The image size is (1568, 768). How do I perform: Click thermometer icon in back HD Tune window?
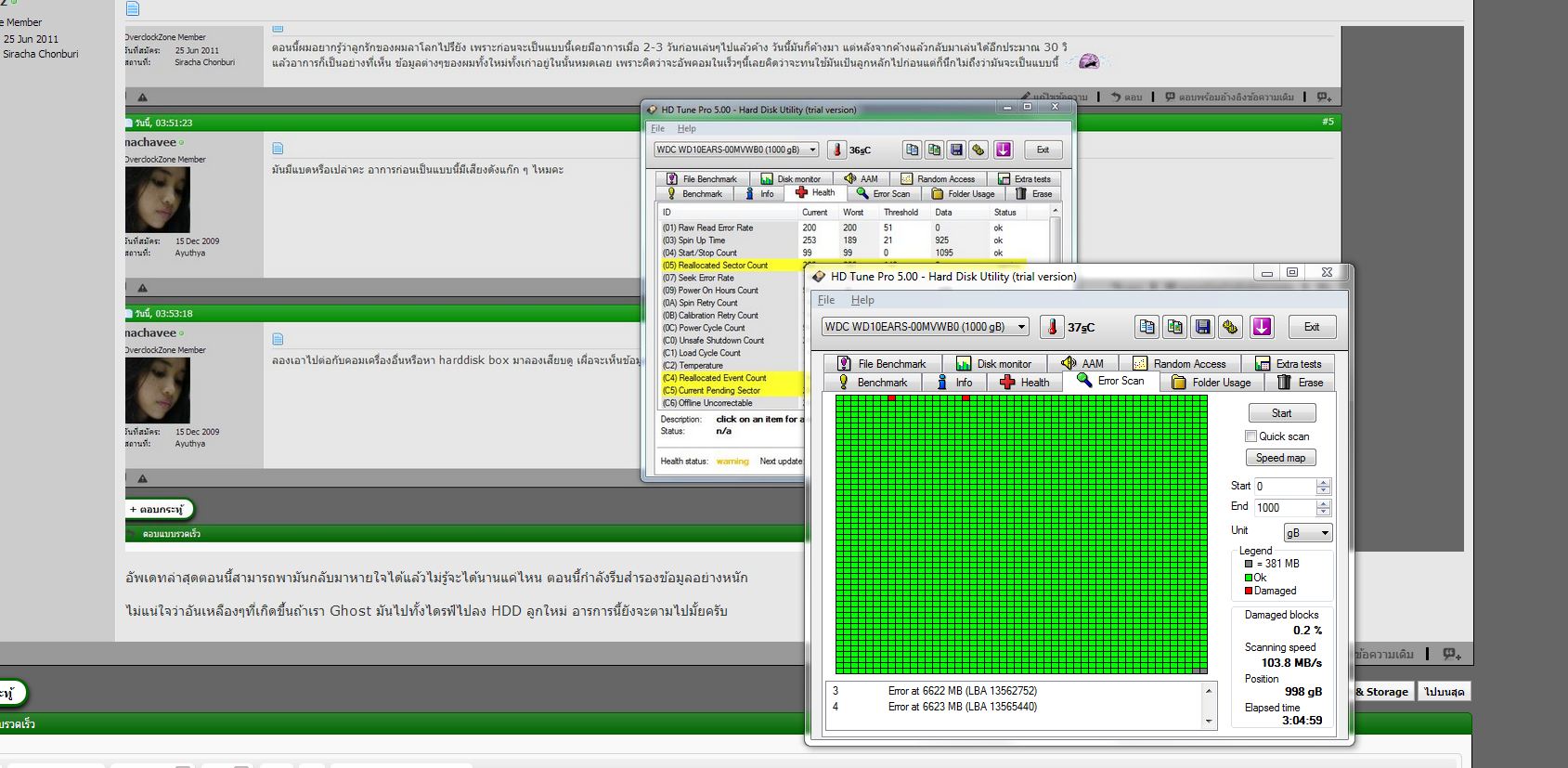pyautogui.click(x=836, y=150)
